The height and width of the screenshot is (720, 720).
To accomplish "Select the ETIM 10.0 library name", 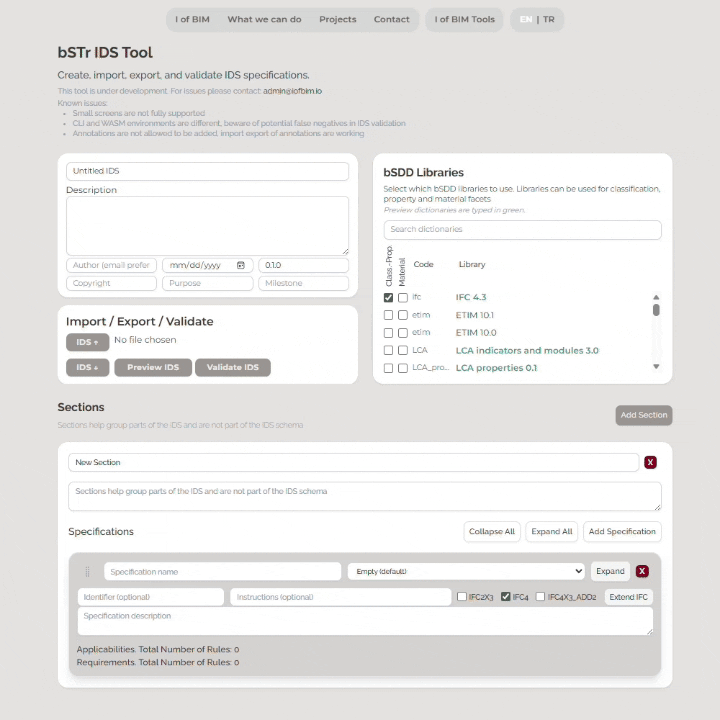I will [476, 332].
